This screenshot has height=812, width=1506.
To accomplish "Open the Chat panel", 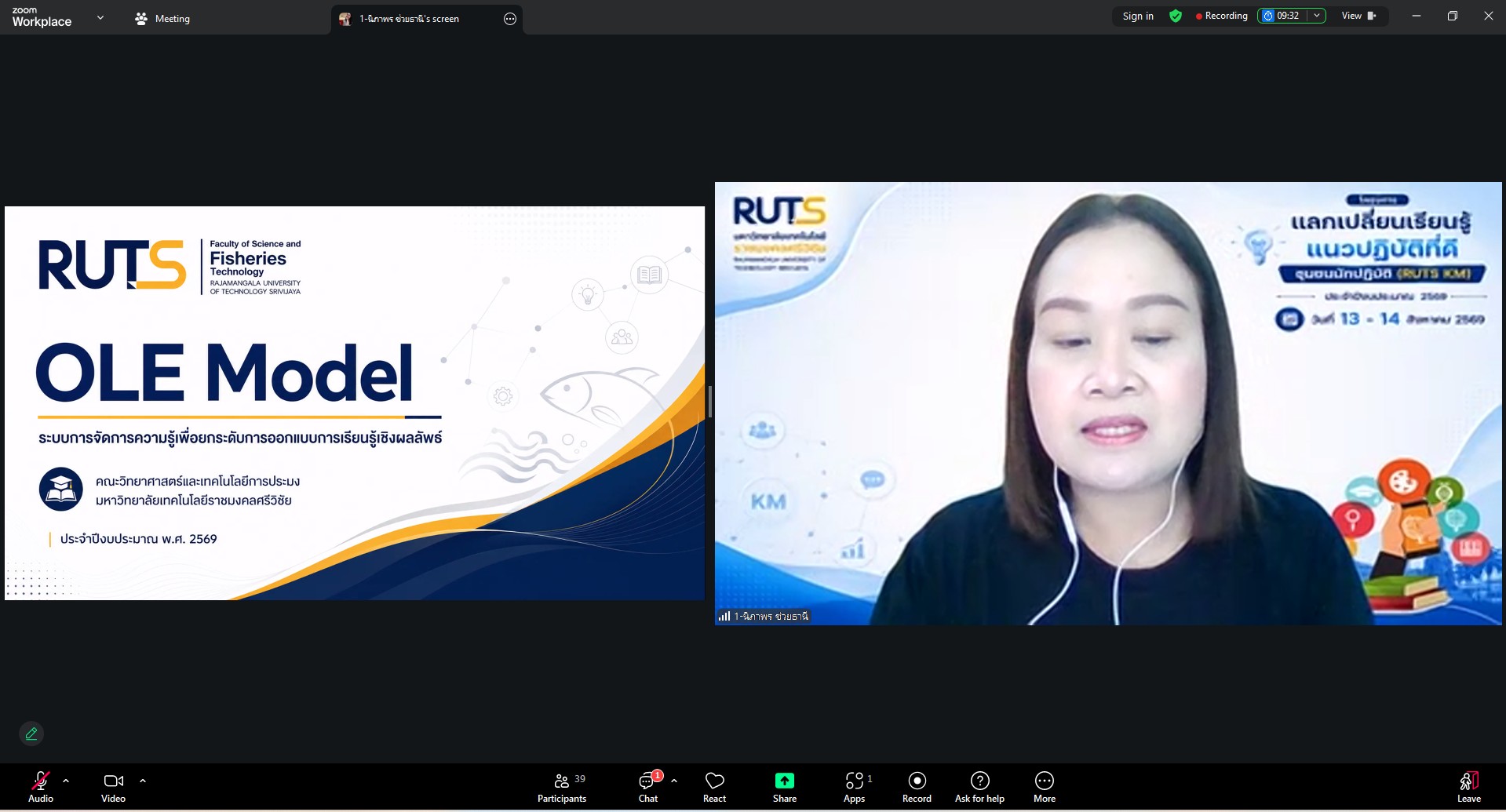I will coord(649,787).
